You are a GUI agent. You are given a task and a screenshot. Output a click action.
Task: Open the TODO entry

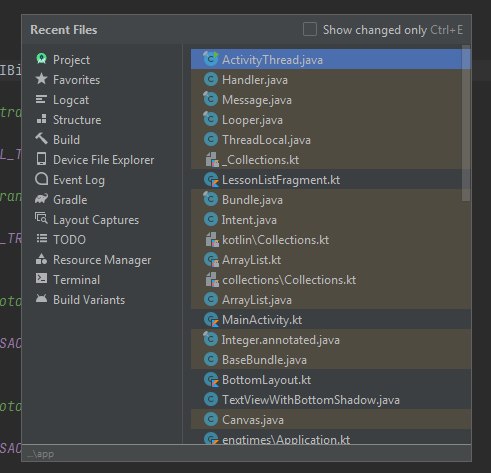point(69,240)
